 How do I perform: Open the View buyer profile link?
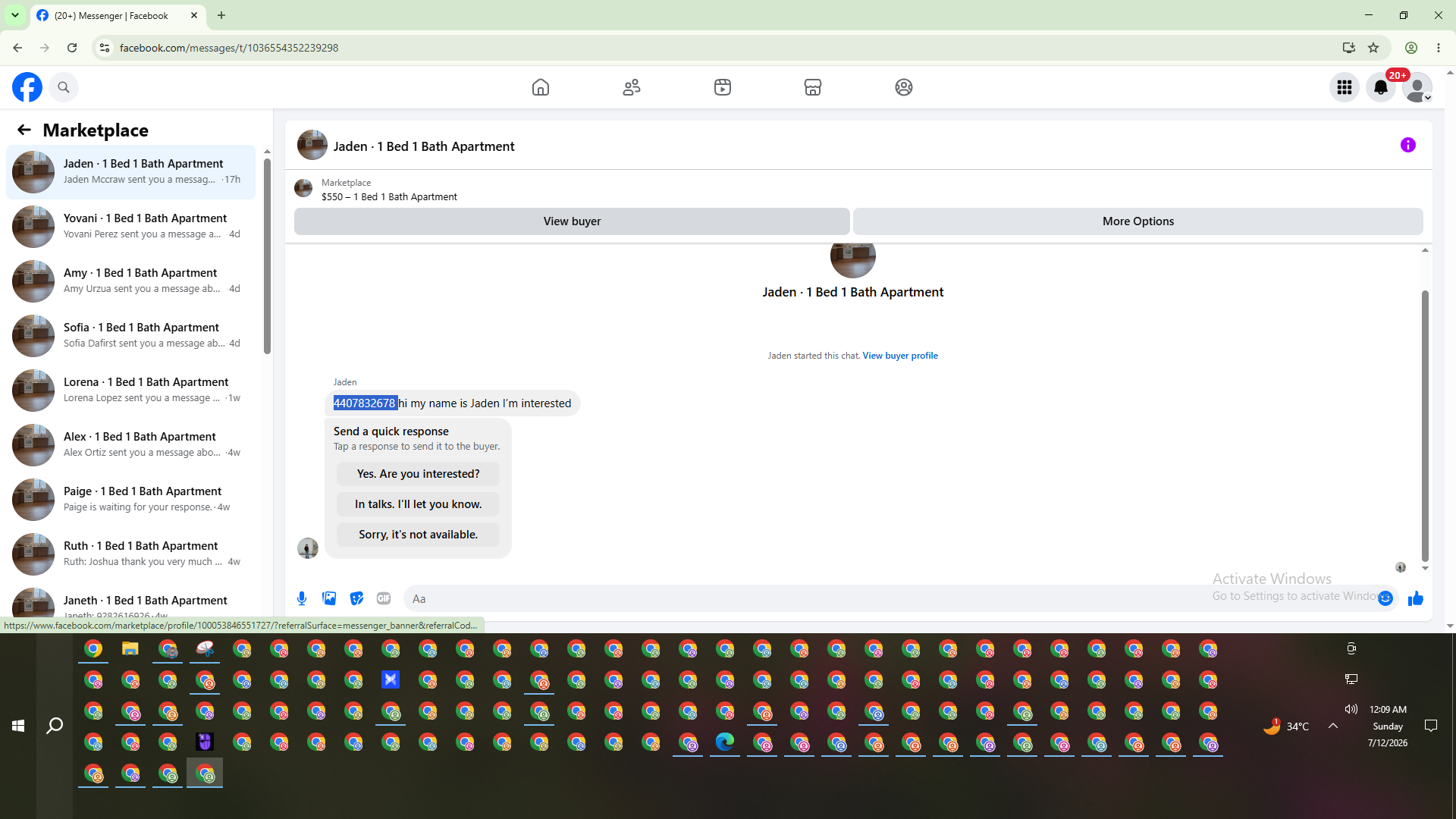click(x=900, y=356)
